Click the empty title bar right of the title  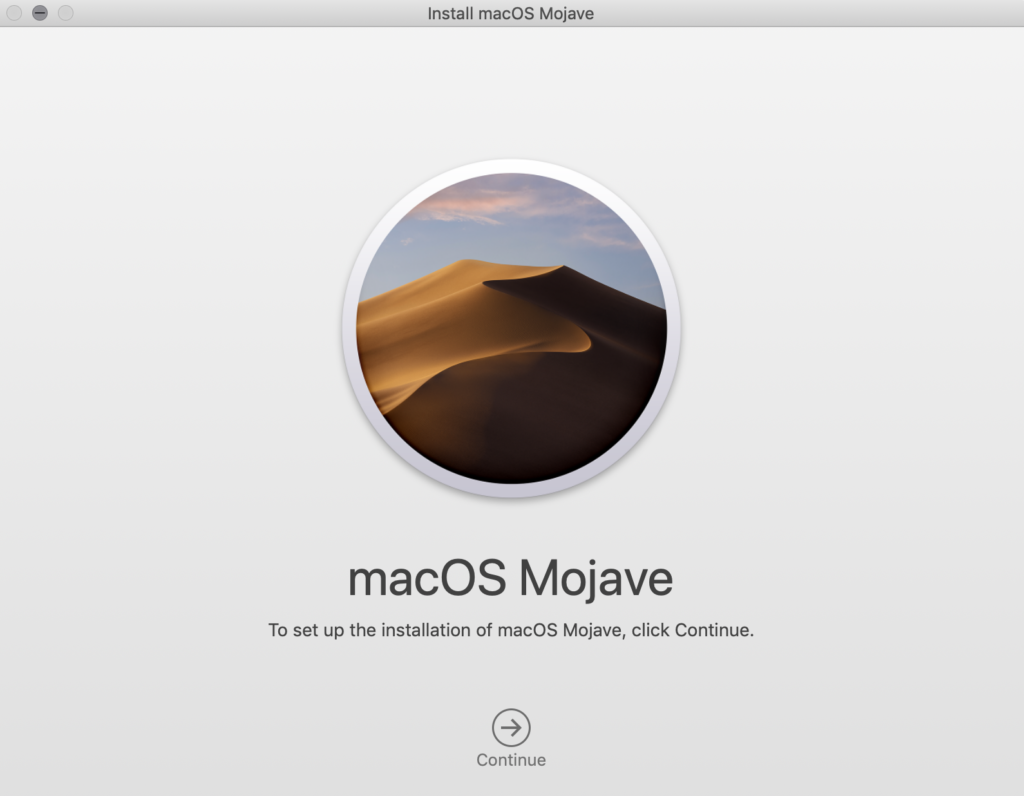(800, 13)
